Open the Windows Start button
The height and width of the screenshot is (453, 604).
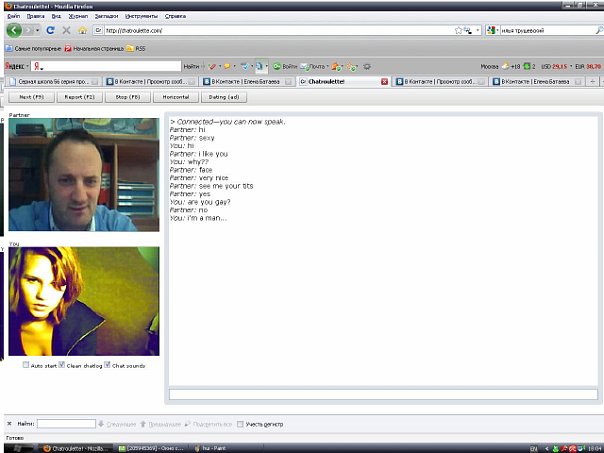18,448
